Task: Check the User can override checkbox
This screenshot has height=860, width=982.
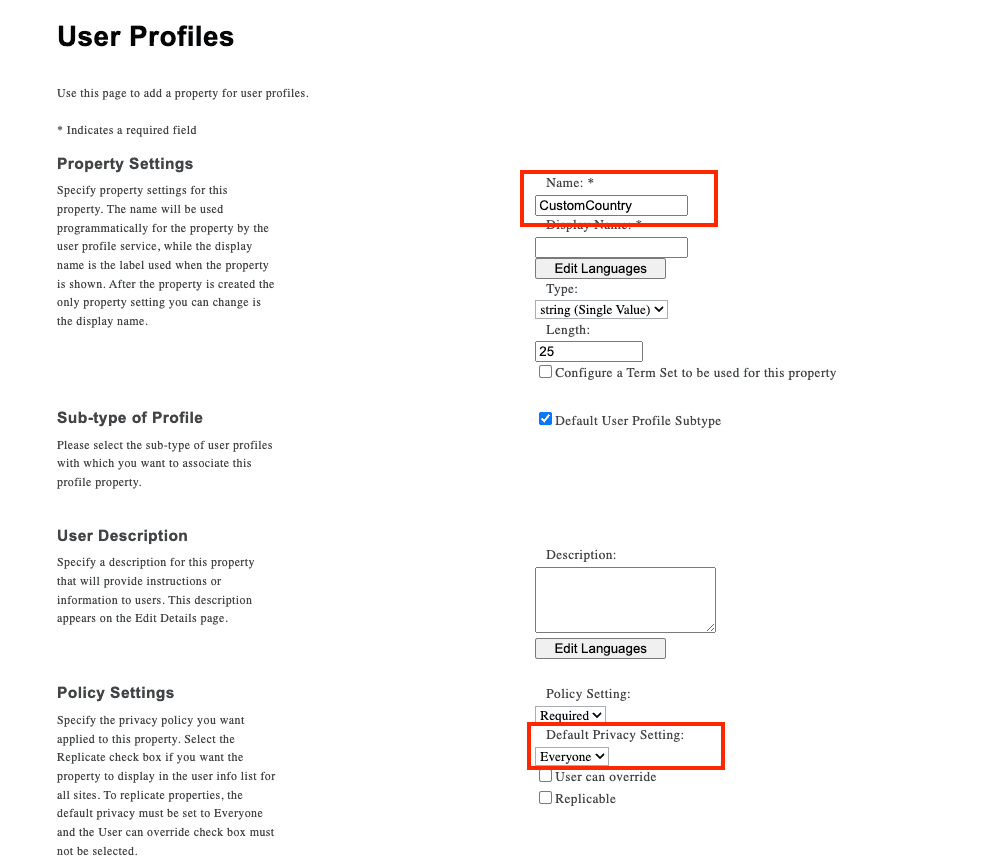Action: [x=545, y=776]
